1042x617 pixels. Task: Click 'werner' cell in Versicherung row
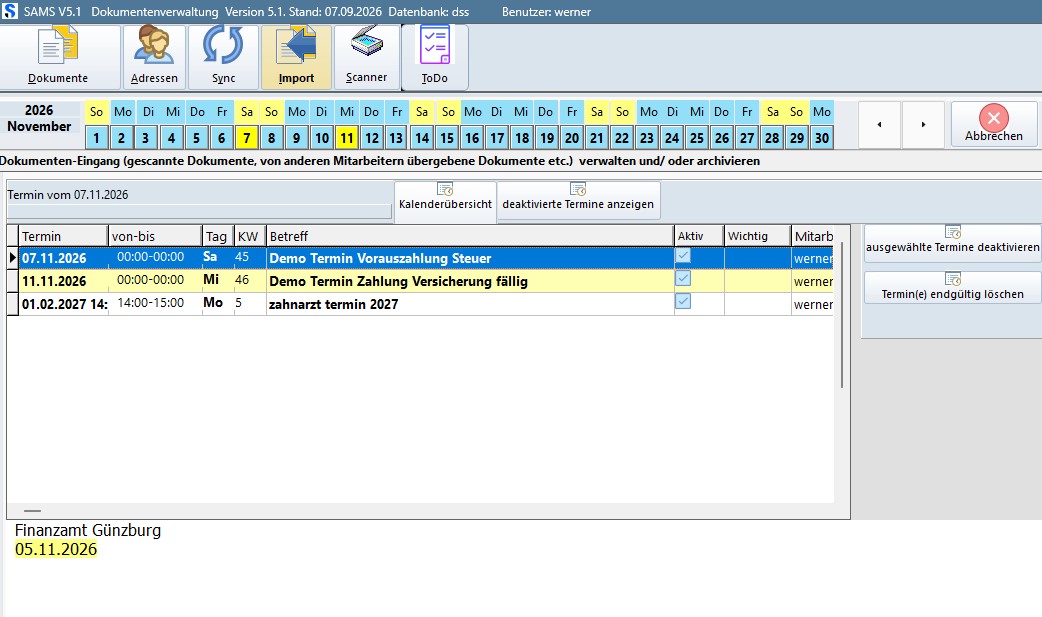tap(813, 281)
